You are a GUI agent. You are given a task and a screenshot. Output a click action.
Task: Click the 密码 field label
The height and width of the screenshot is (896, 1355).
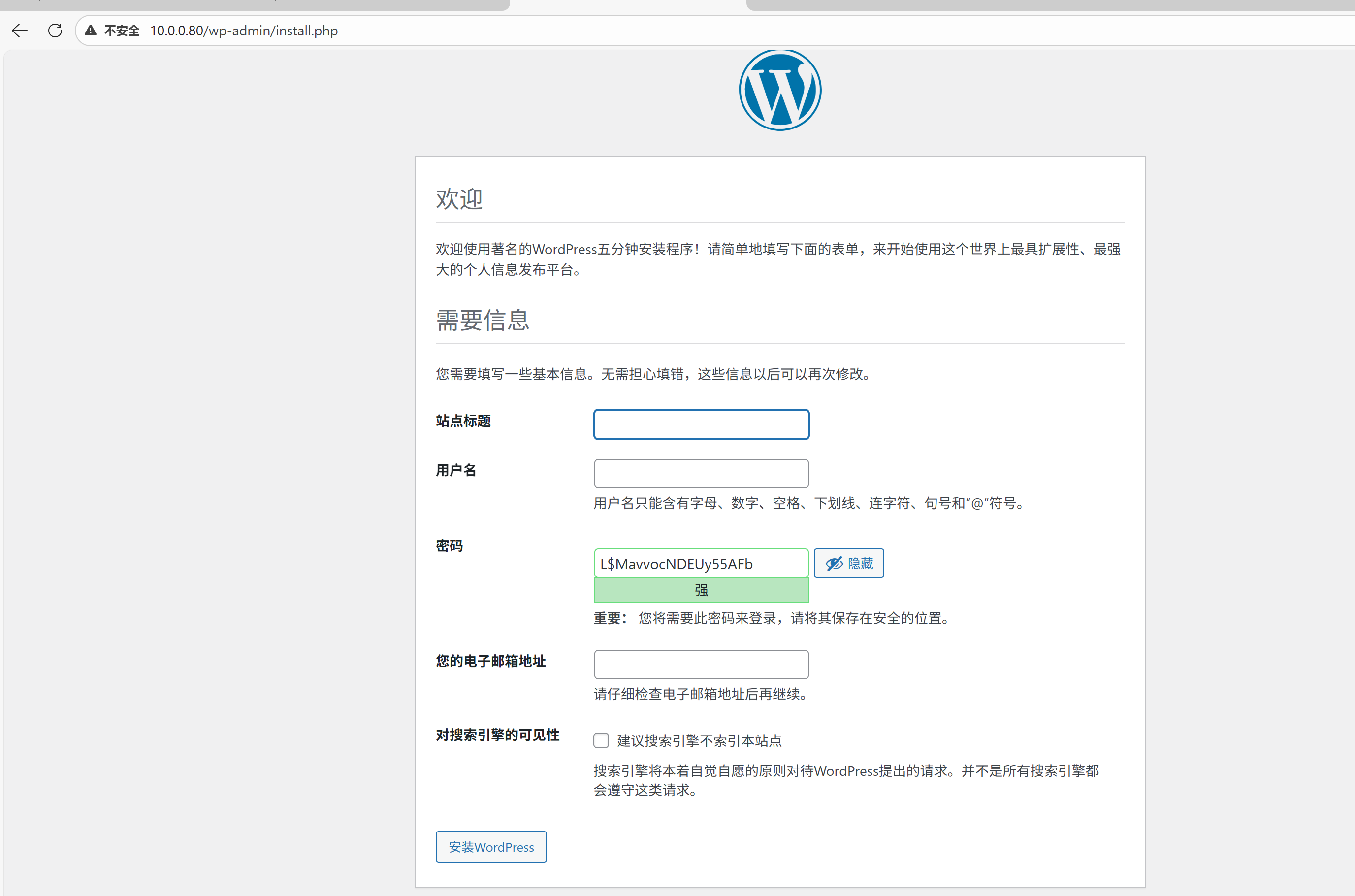[x=449, y=545]
